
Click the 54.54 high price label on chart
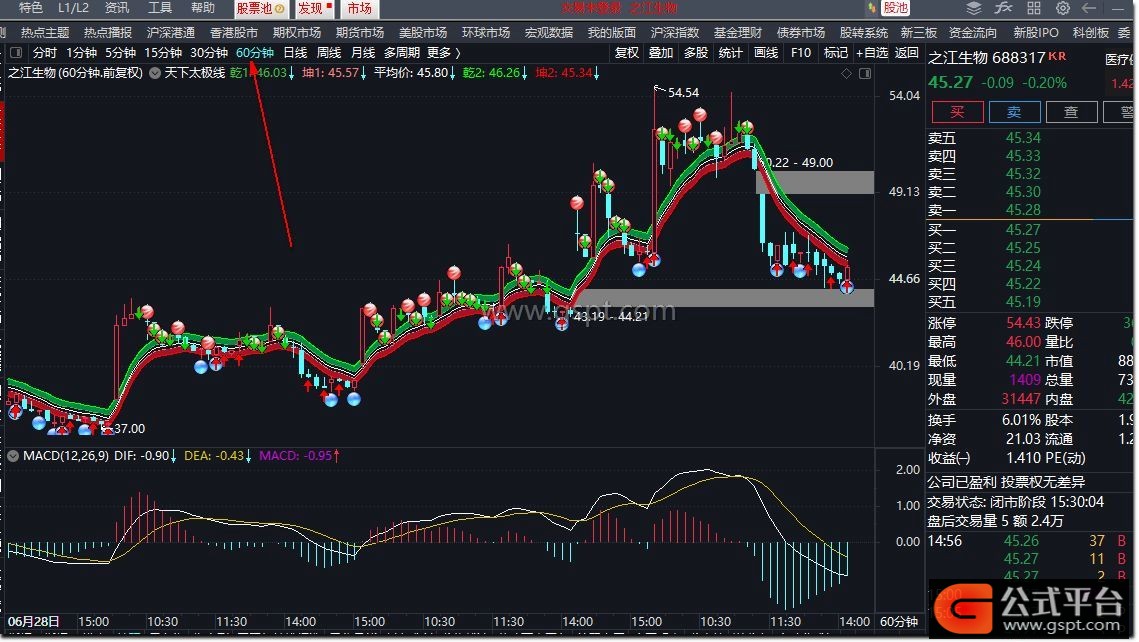683,93
